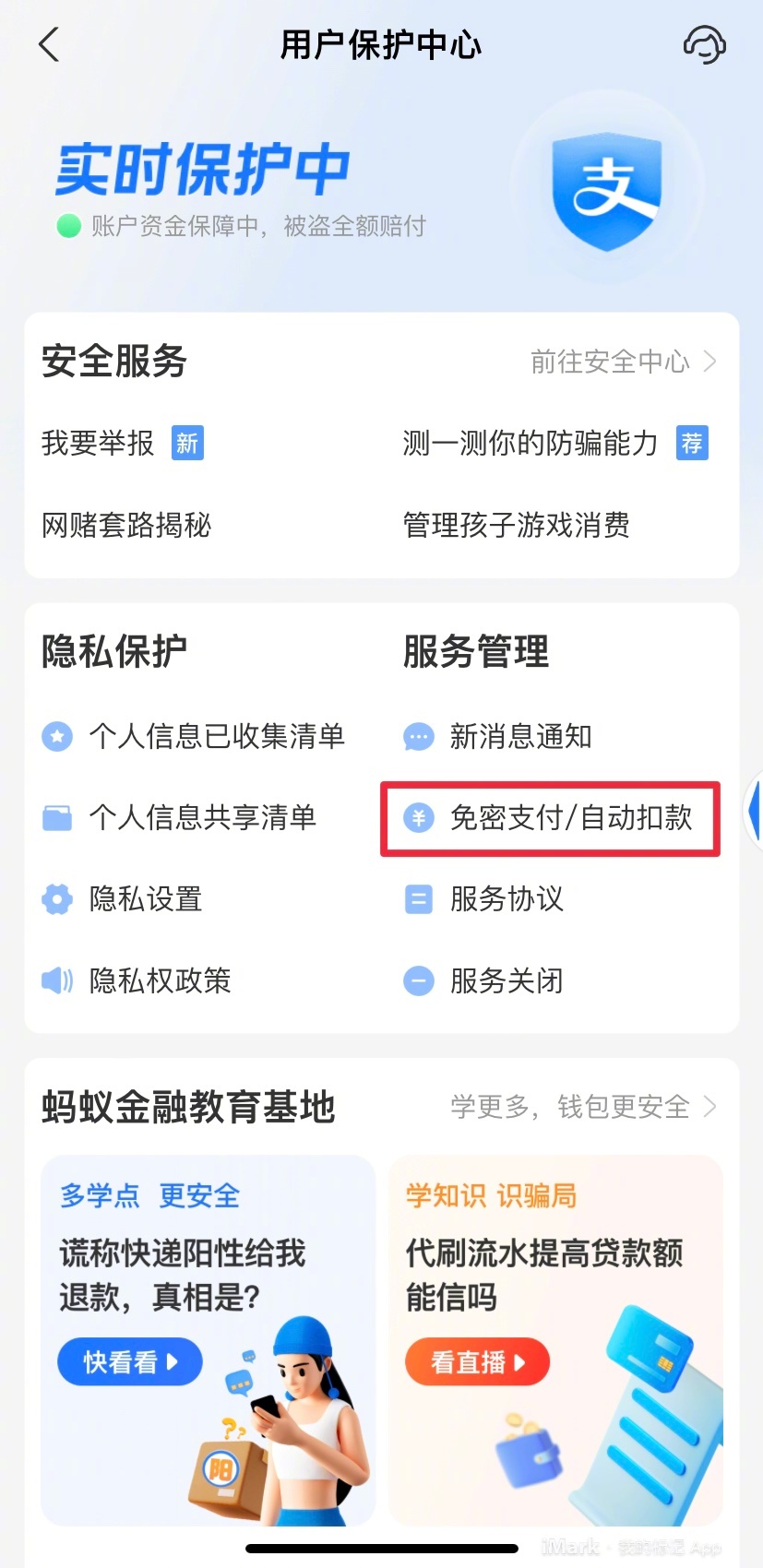Tap the 看直播 button
This screenshot has width=763, height=1568.
[x=478, y=1361]
